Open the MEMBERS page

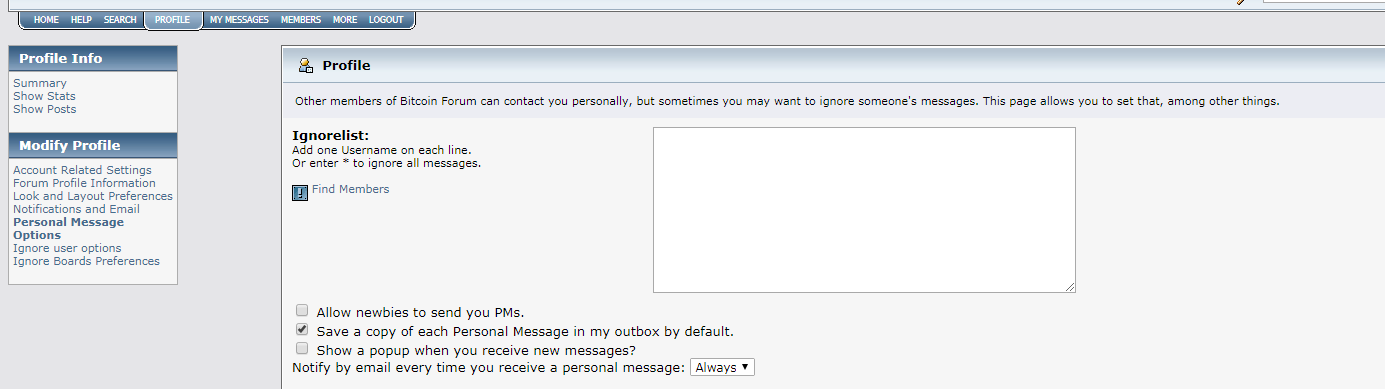(x=301, y=20)
